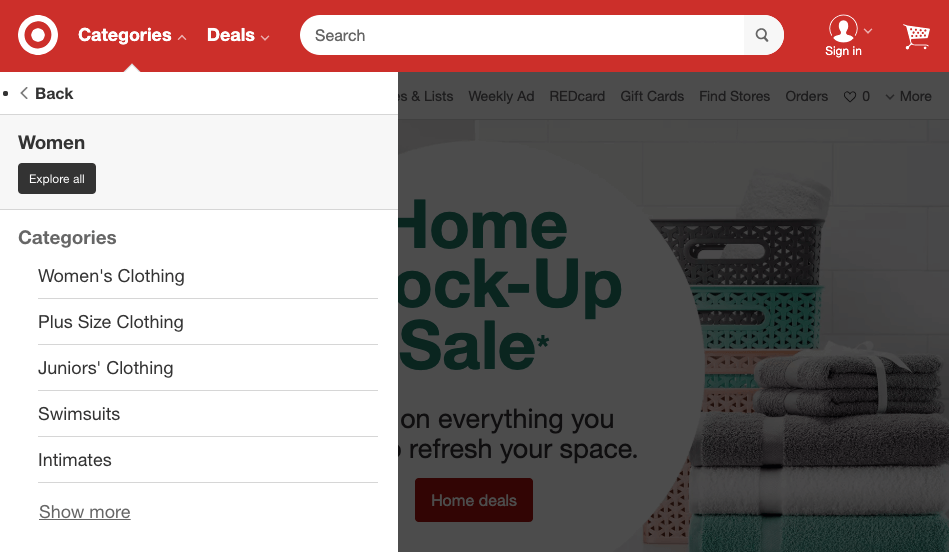Click the Explore all button
The height and width of the screenshot is (552, 949).
pos(57,179)
